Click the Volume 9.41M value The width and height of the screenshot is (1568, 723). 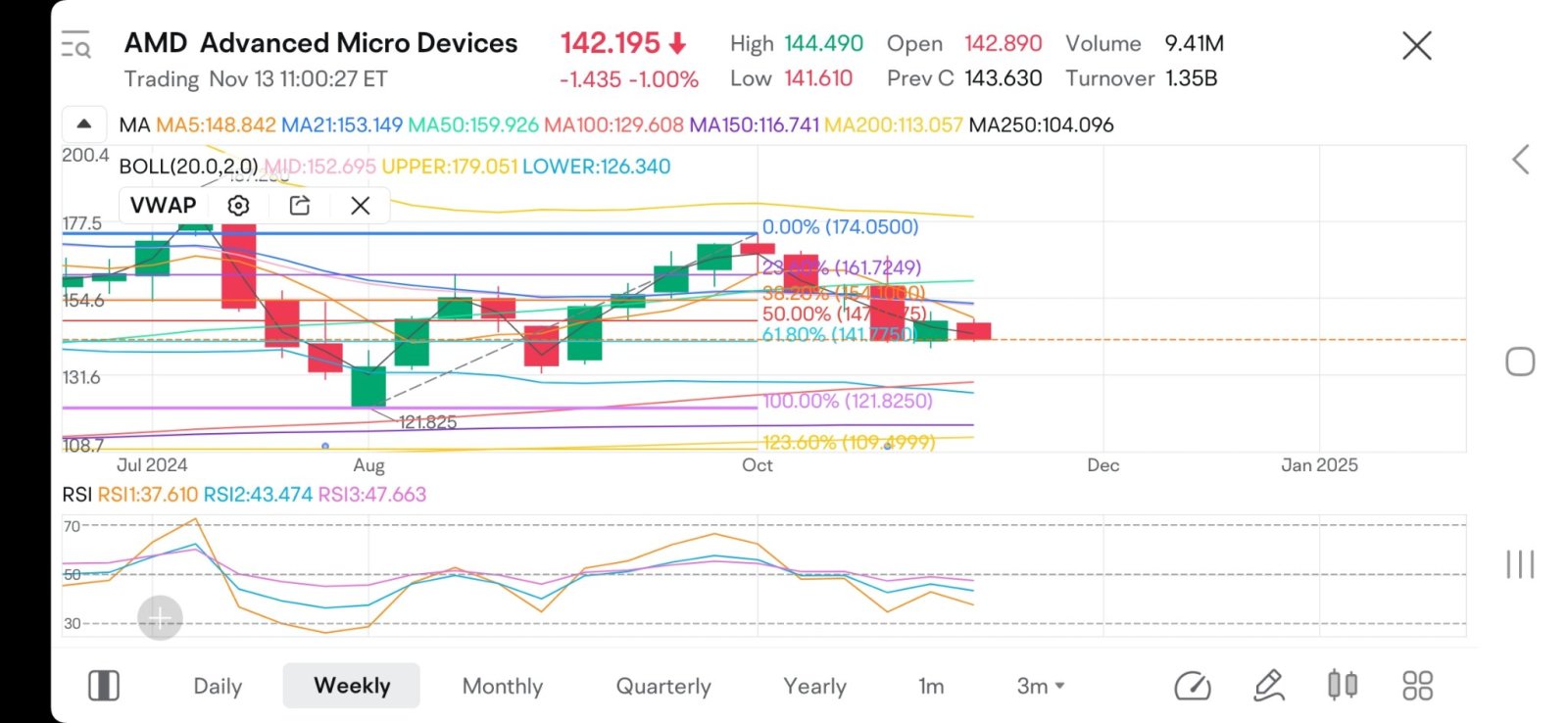(x=1195, y=43)
